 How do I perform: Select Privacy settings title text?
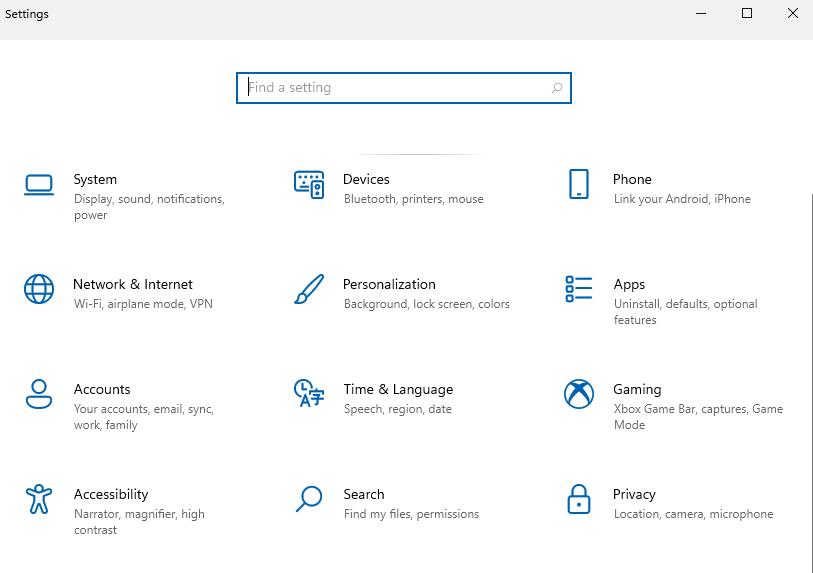tap(634, 494)
